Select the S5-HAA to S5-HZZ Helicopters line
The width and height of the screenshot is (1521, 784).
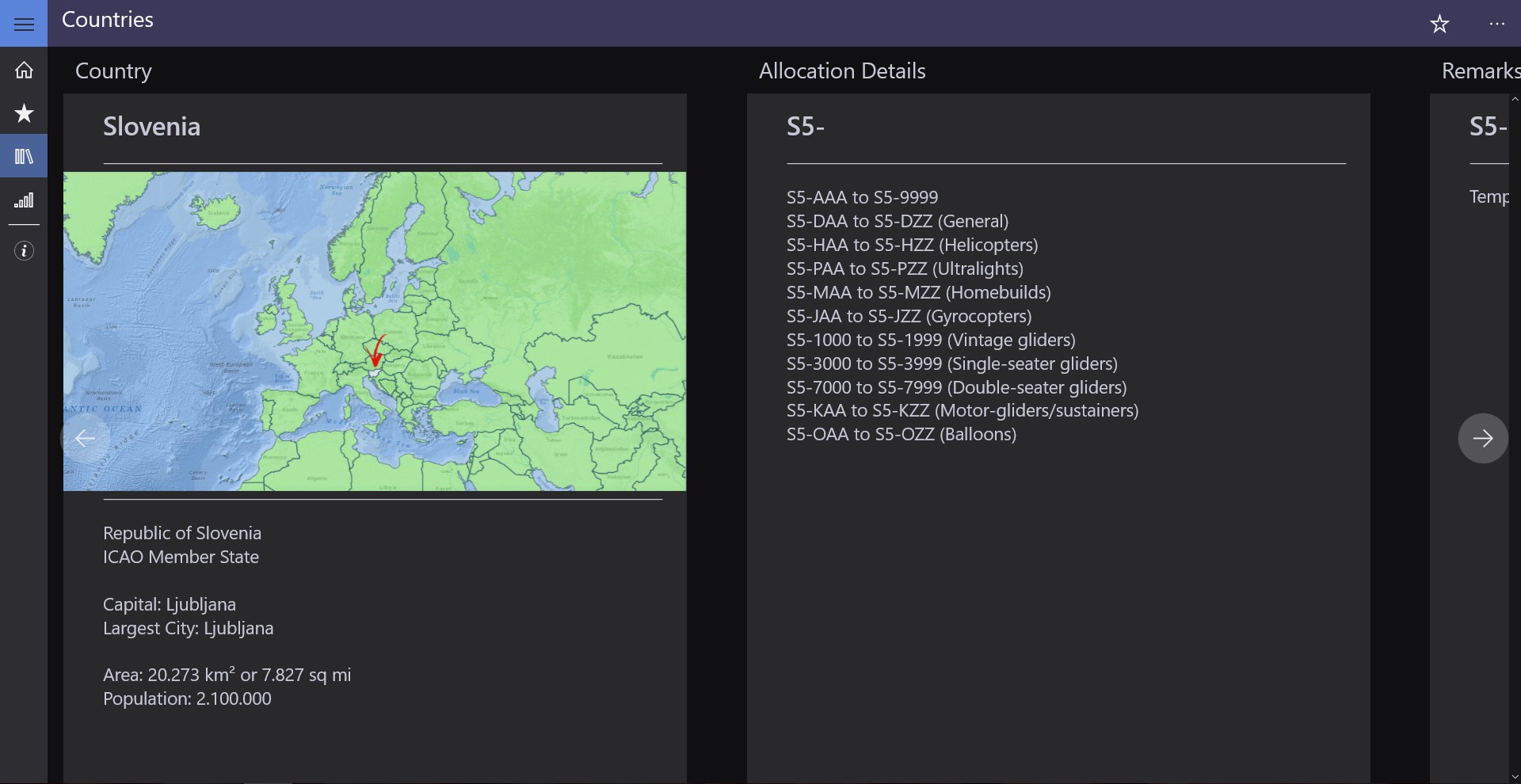click(912, 245)
